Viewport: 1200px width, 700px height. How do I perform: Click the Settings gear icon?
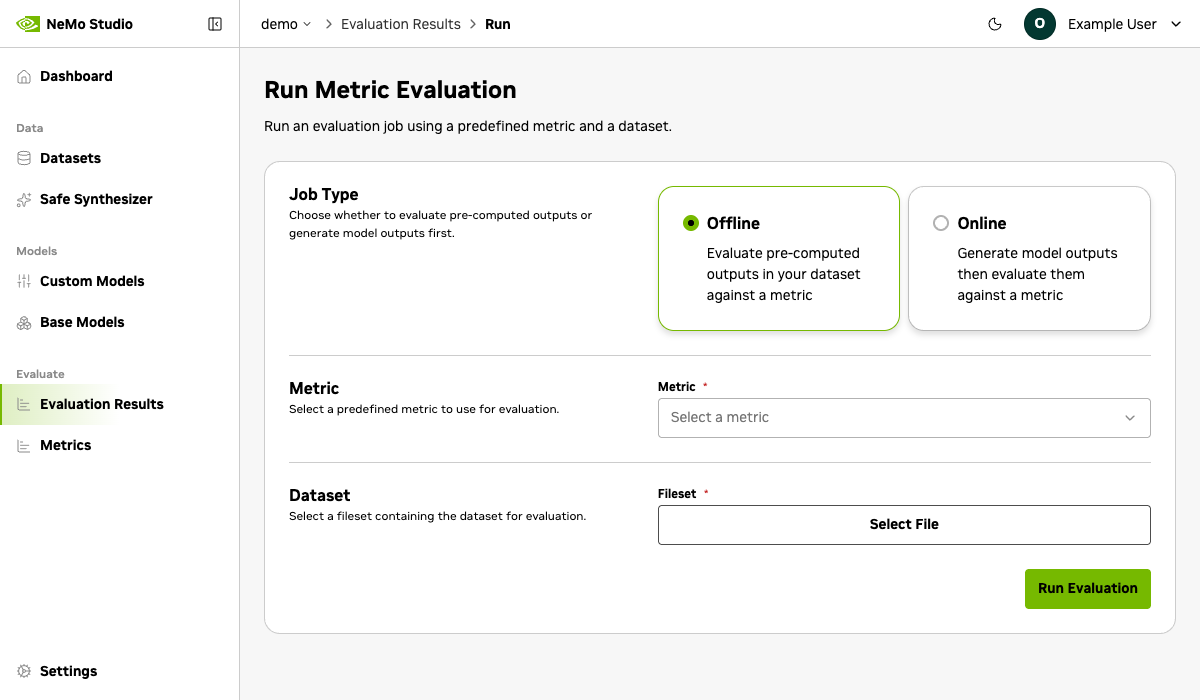[x=23, y=671]
